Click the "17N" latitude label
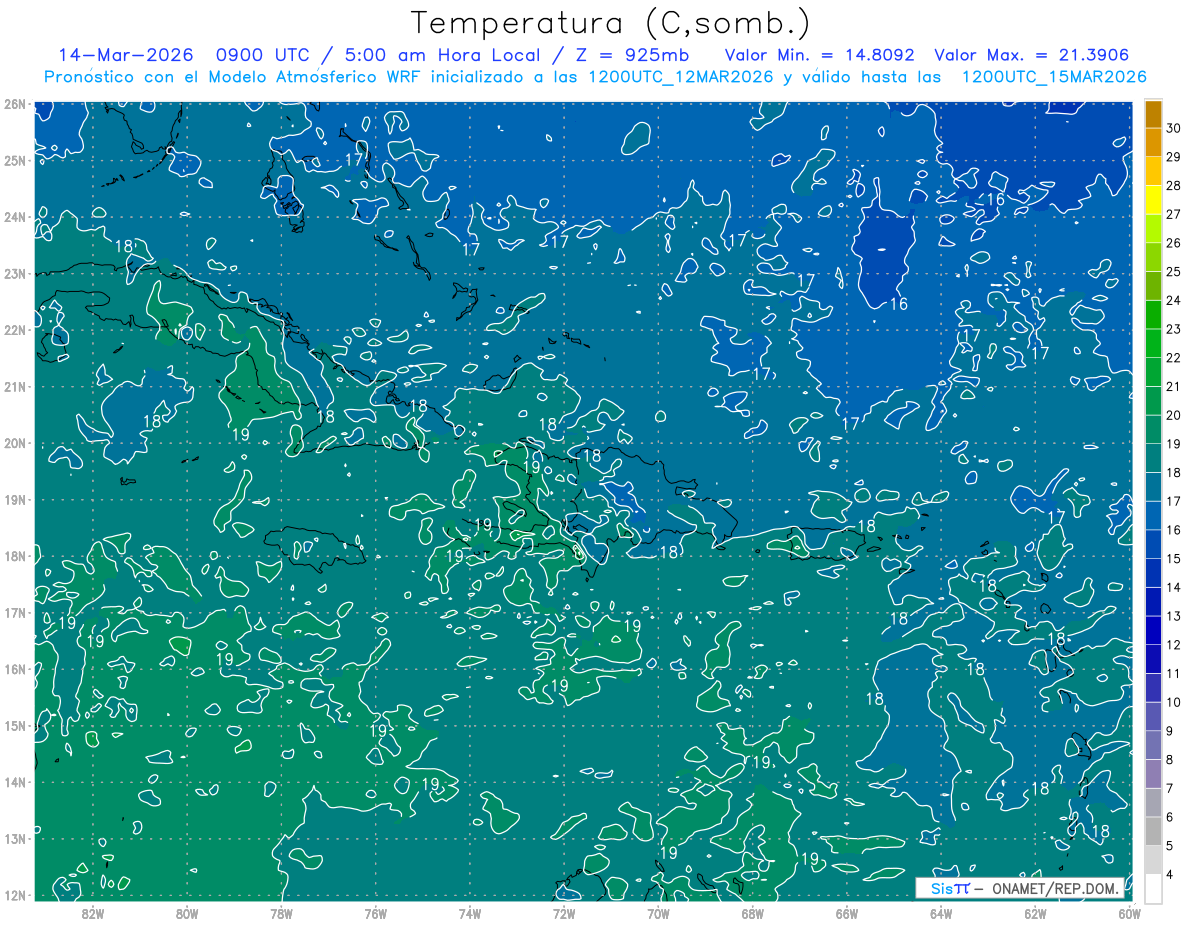 coord(14,612)
